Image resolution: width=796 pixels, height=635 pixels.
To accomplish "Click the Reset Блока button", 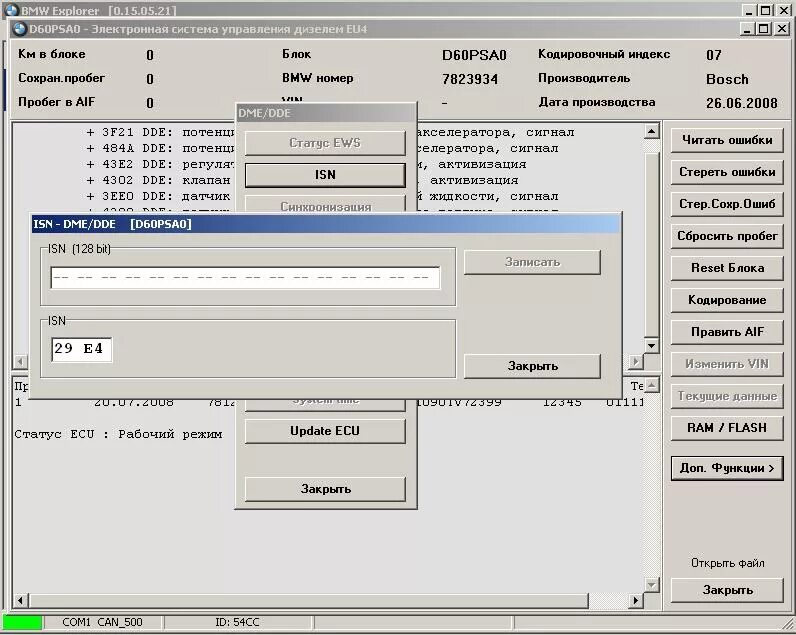I will [x=727, y=269].
